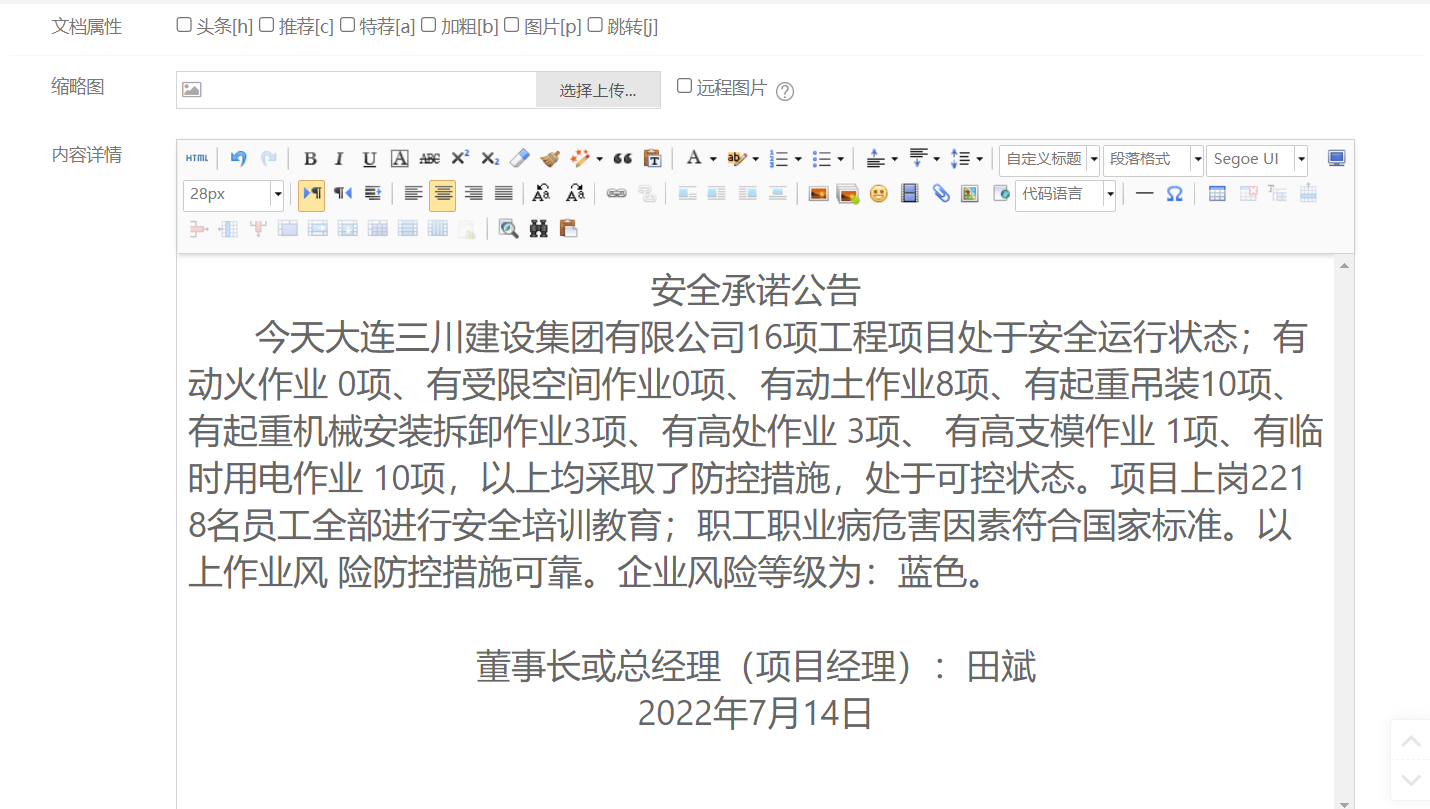Toggle bold formatting
The width and height of the screenshot is (1430, 809).
tap(310, 159)
